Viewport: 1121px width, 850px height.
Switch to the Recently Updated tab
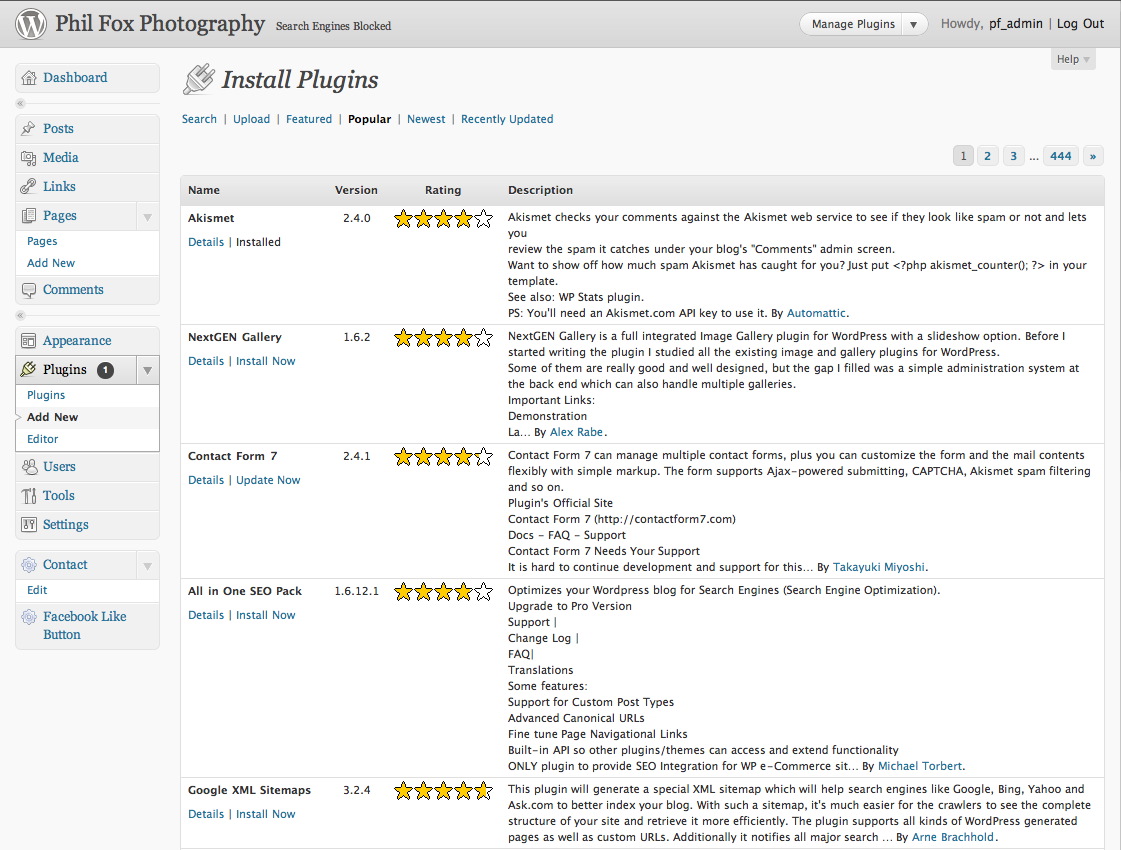pyautogui.click(x=507, y=119)
